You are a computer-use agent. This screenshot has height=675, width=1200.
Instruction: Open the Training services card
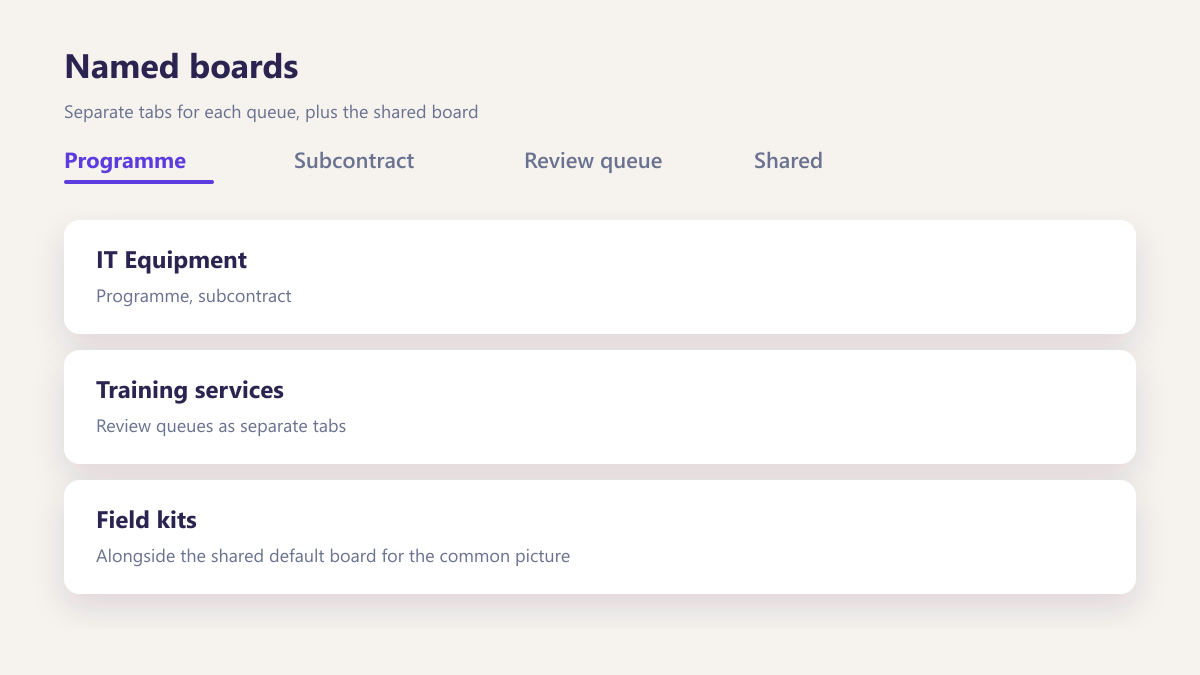pyautogui.click(x=600, y=407)
